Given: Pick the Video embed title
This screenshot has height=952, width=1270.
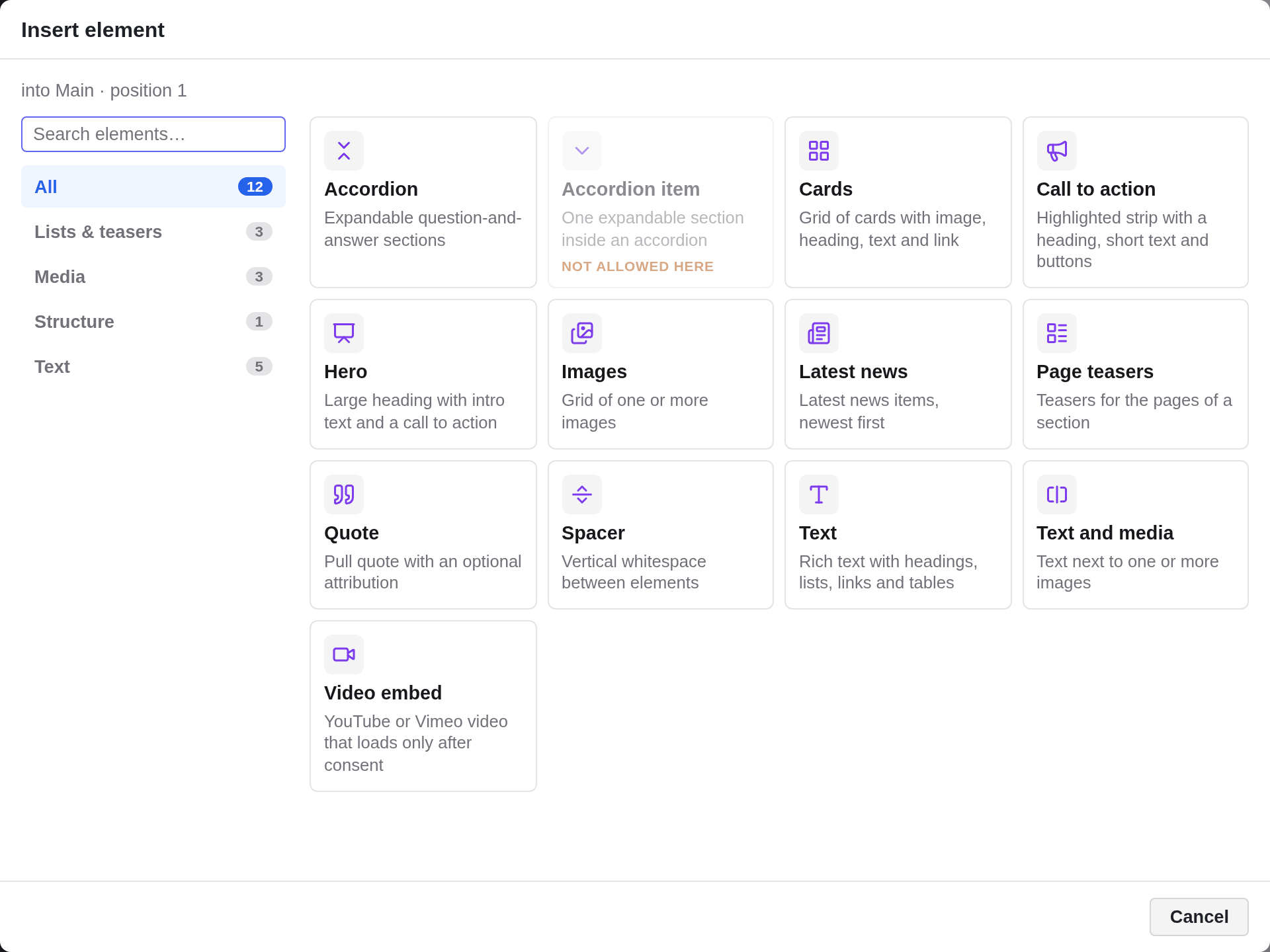Looking at the screenshot, I should pyautogui.click(x=383, y=693).
